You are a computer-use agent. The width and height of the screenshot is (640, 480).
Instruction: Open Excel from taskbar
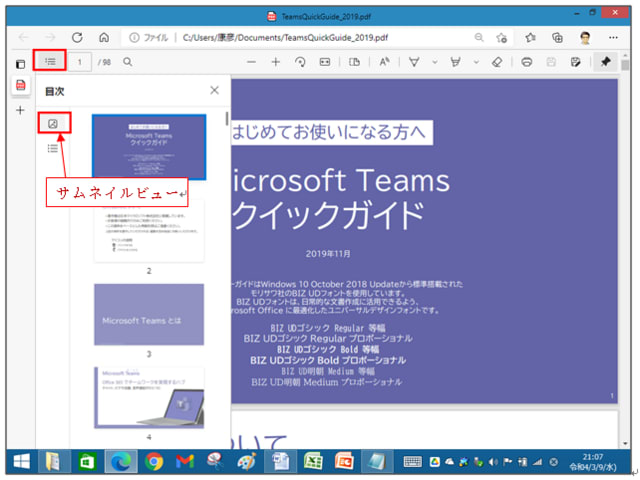point(313,462)
